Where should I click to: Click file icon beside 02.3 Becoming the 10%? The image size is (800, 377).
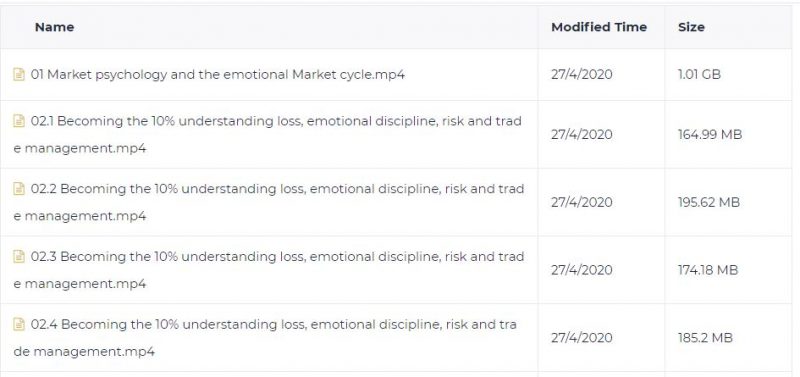tap(19, 257)
